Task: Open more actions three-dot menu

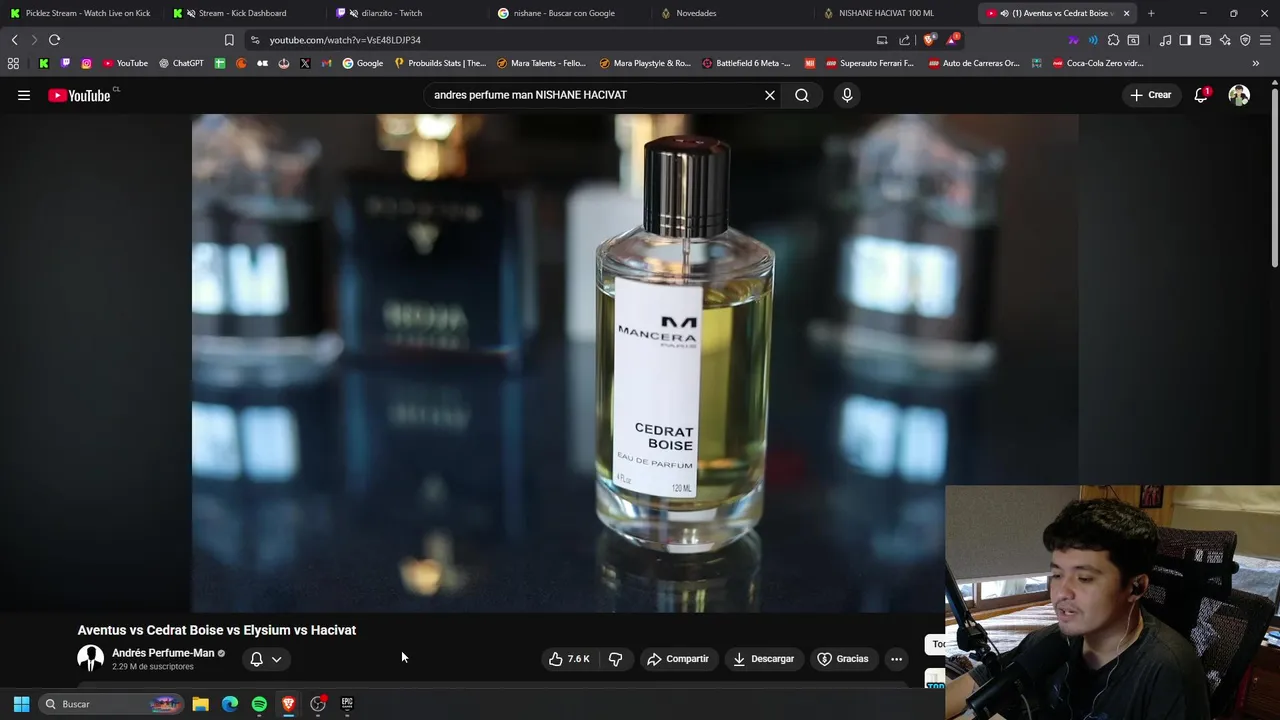Action: point(896,659)
